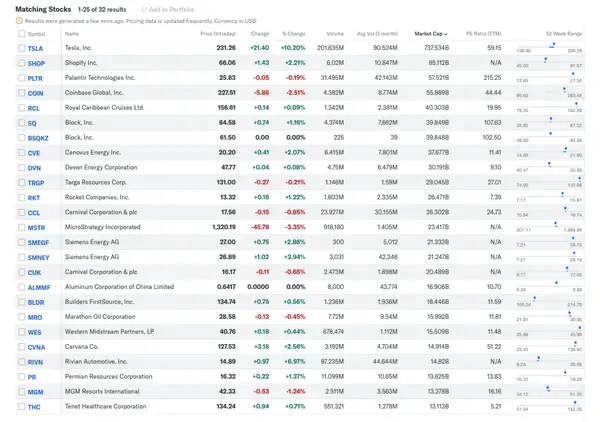The height and width of the screenshot is (422, 600).
Task: Open the CVE ticker link
Action: point(34,153)
